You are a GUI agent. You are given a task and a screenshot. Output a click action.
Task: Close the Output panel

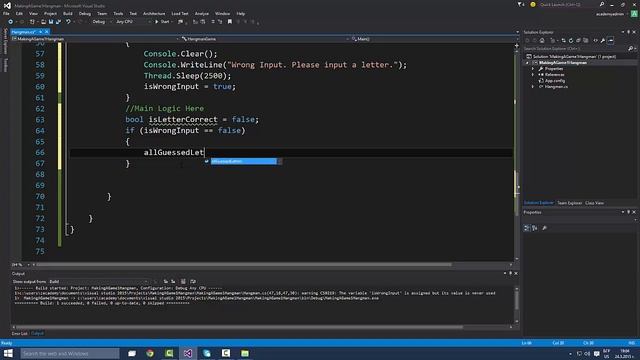516,273
